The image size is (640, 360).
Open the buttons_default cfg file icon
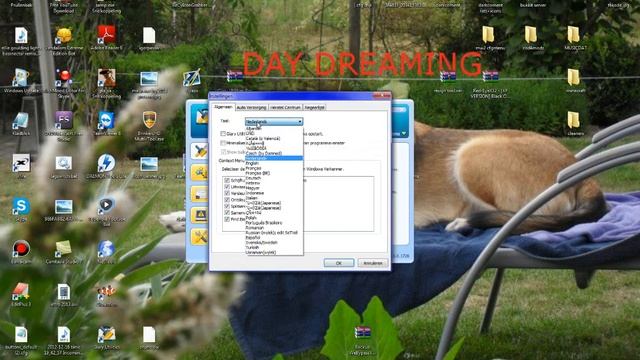(x=21, y=335)
